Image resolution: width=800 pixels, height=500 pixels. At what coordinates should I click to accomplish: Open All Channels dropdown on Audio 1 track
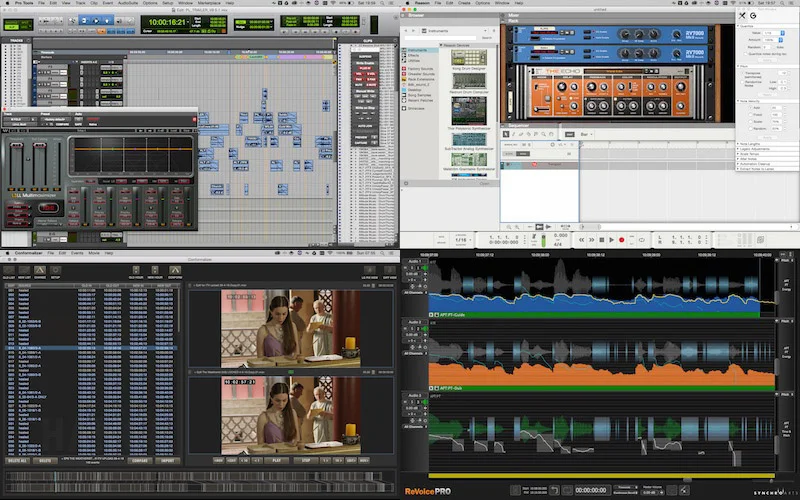(x=415, y=292)
